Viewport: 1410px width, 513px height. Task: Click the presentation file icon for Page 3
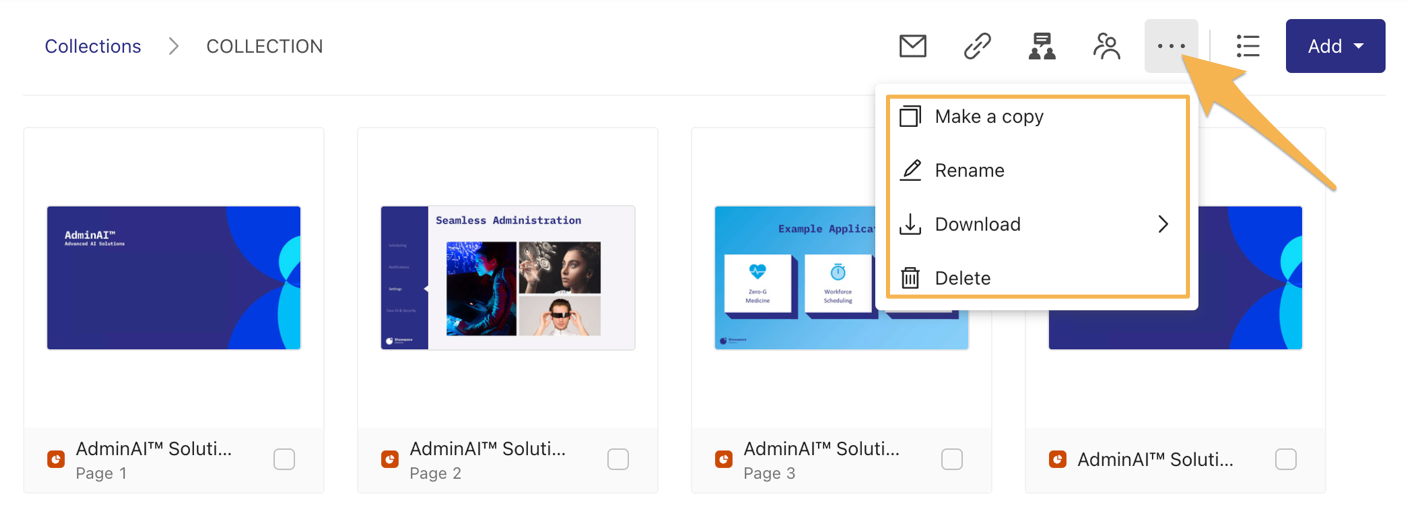point(724,460)
